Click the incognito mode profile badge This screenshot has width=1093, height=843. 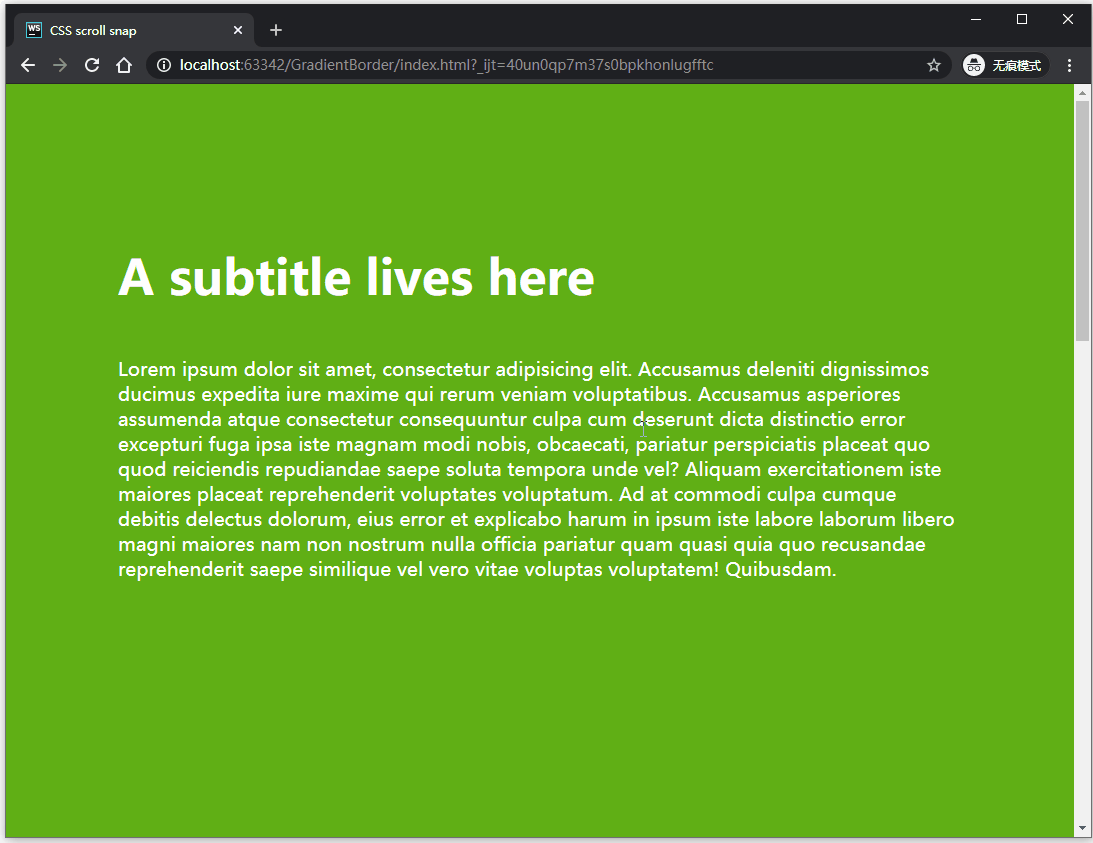(x=1003, y=65)
